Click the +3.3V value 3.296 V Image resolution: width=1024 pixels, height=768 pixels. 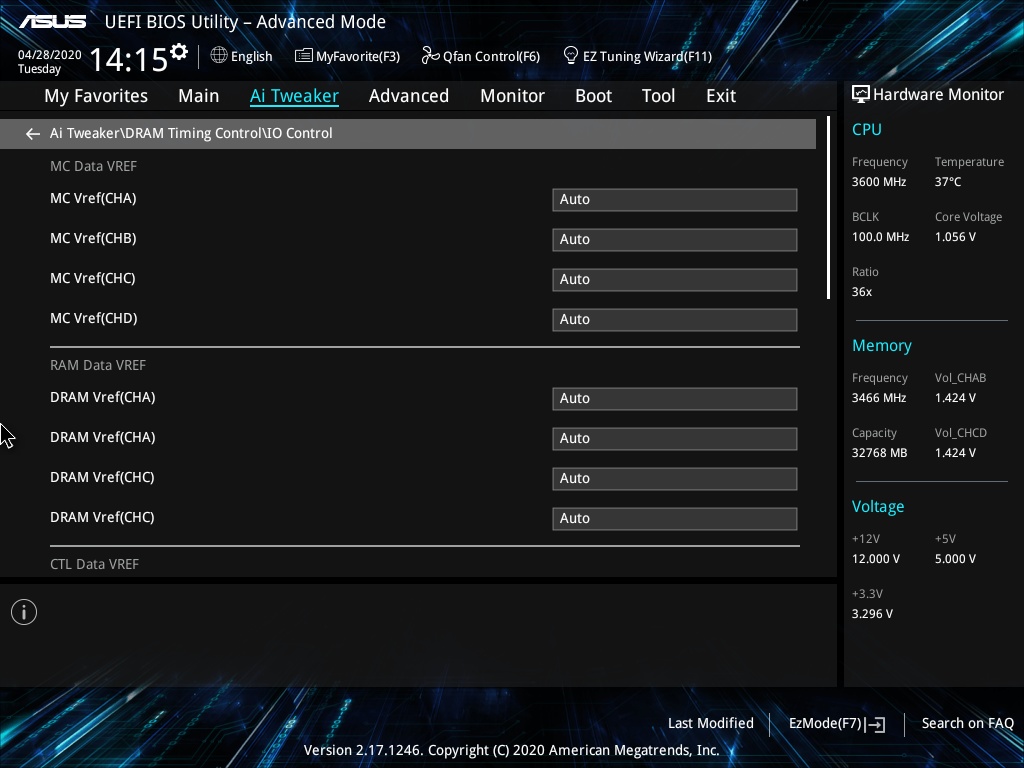click(x=872, y=614)
